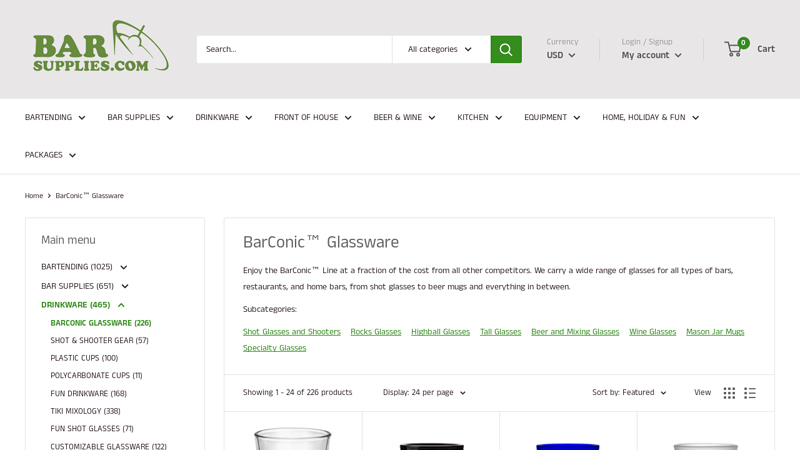
Task: Open the PACKAGES nav menu
Action: 51,155
